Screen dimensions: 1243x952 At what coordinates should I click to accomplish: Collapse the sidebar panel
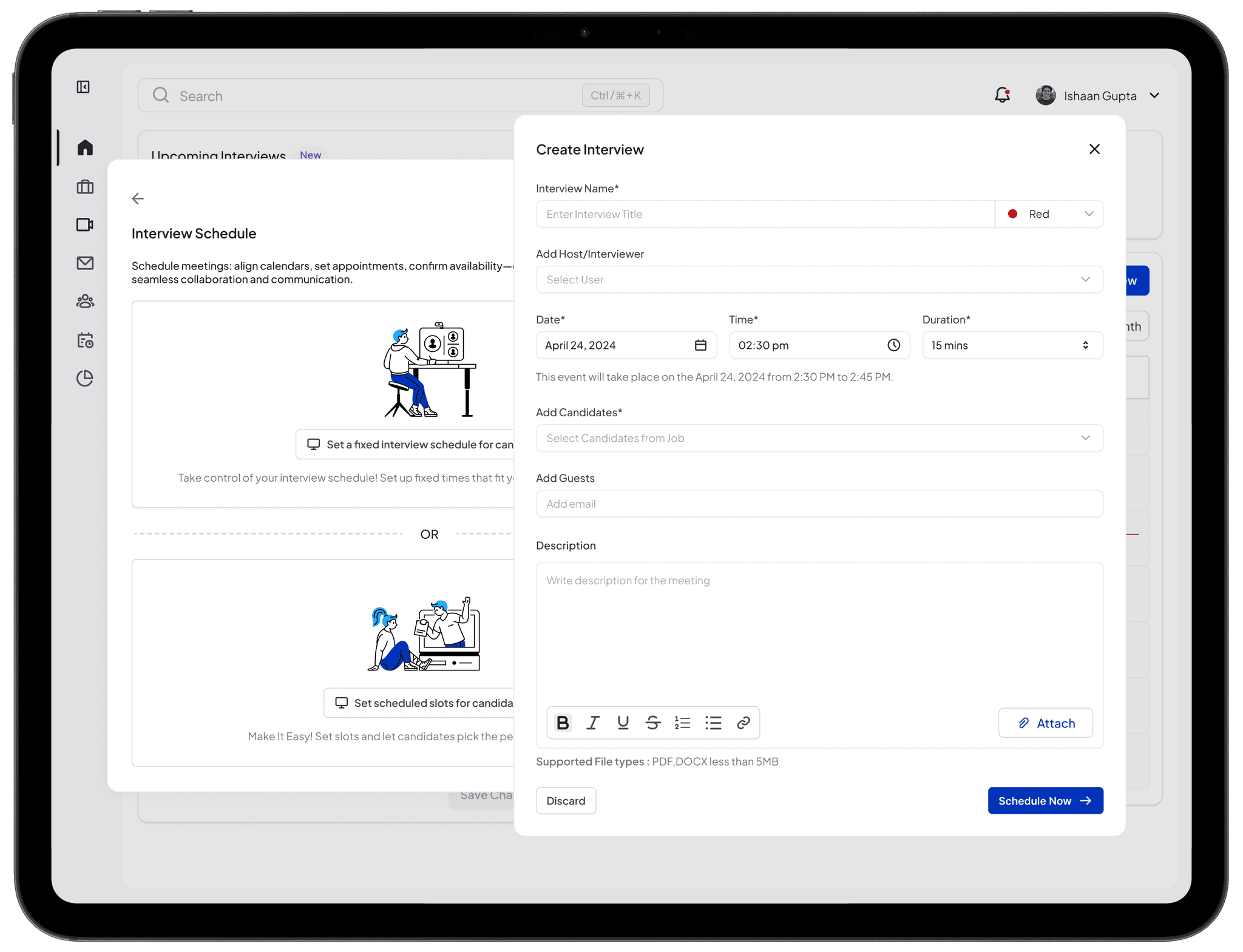coord(83,87)
